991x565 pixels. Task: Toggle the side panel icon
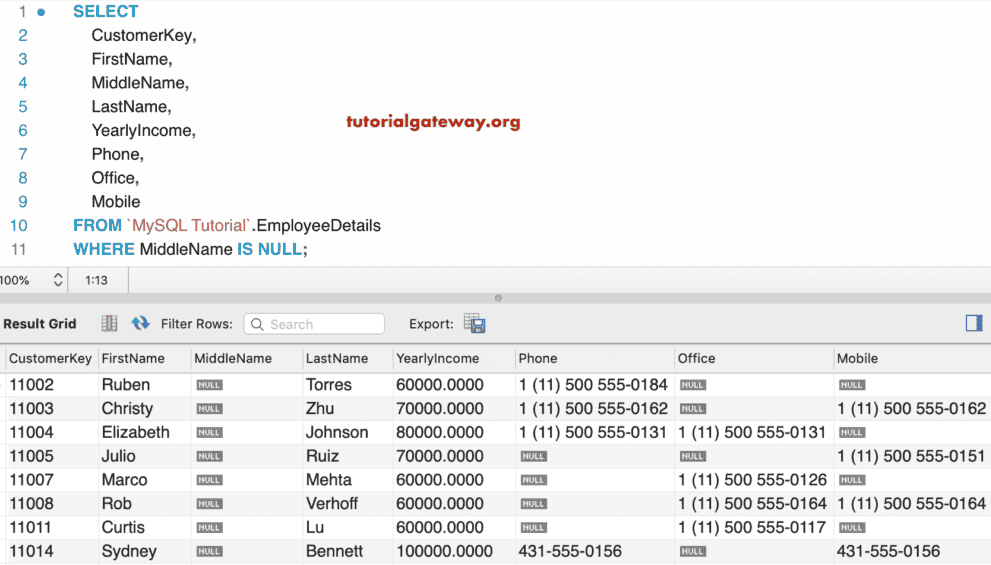click(x=974, y=323)
